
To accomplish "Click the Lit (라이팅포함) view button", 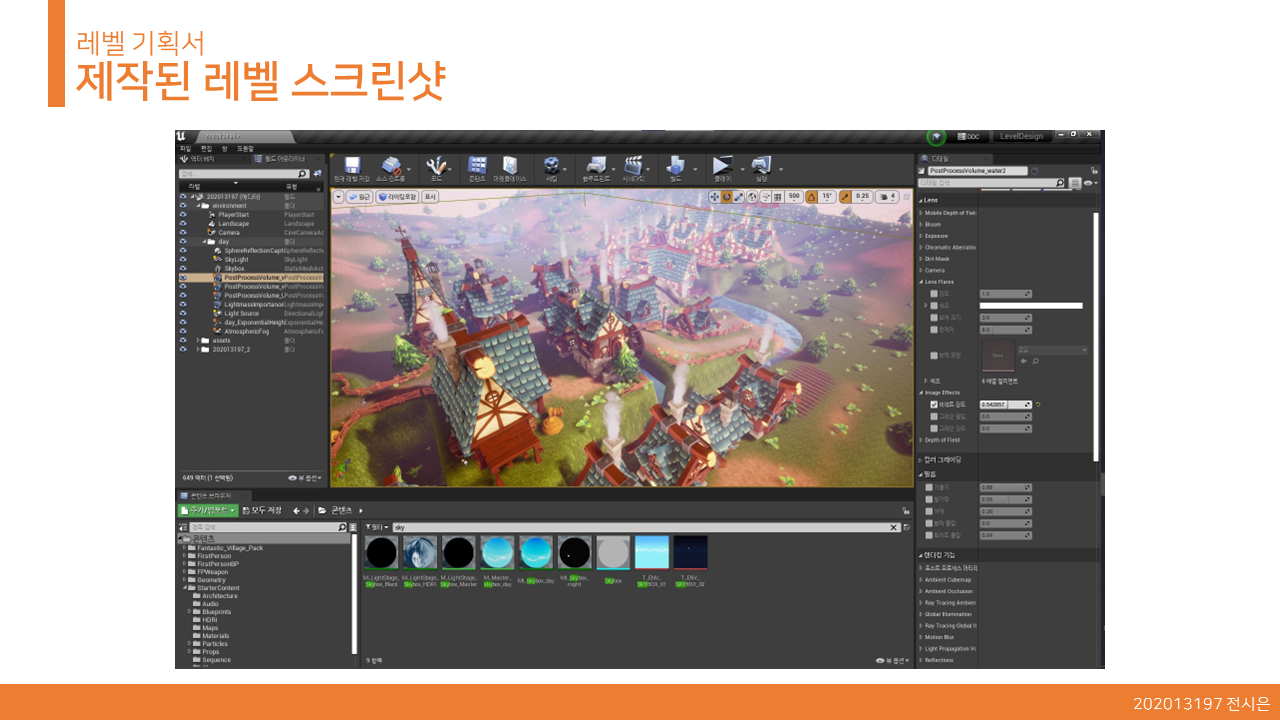I will [397, 197].
